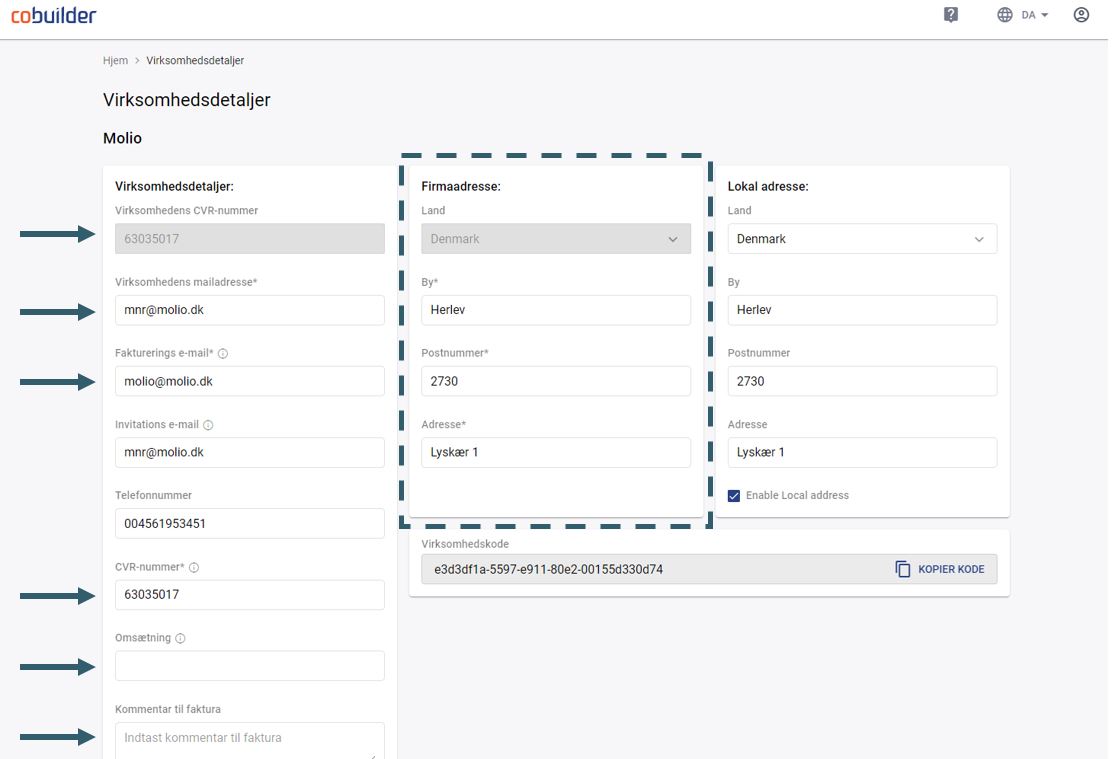
Task: Click Lokal adresse Adresse field
Action: point(862,453)
